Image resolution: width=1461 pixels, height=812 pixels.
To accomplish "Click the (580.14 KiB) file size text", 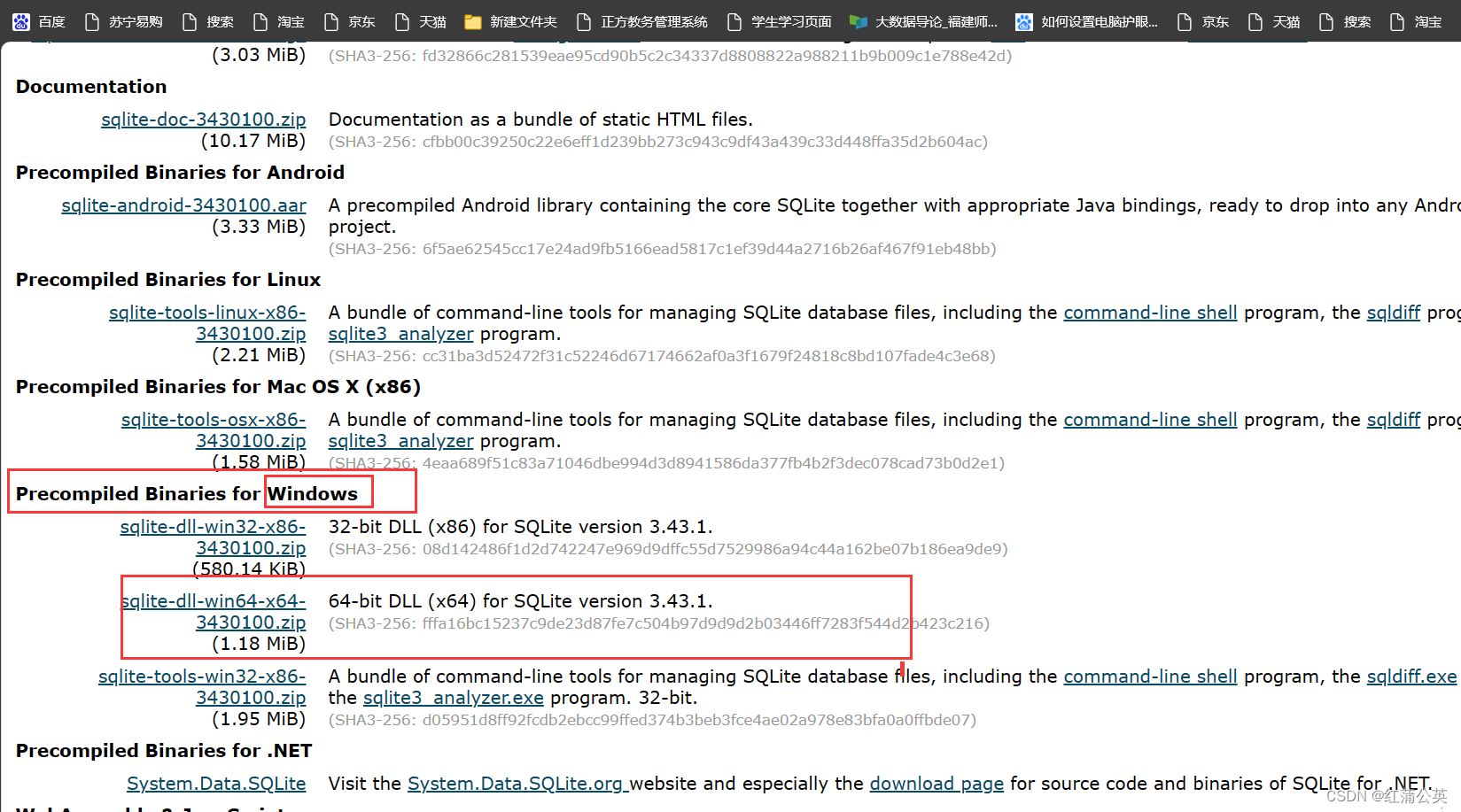I will 249,568.
